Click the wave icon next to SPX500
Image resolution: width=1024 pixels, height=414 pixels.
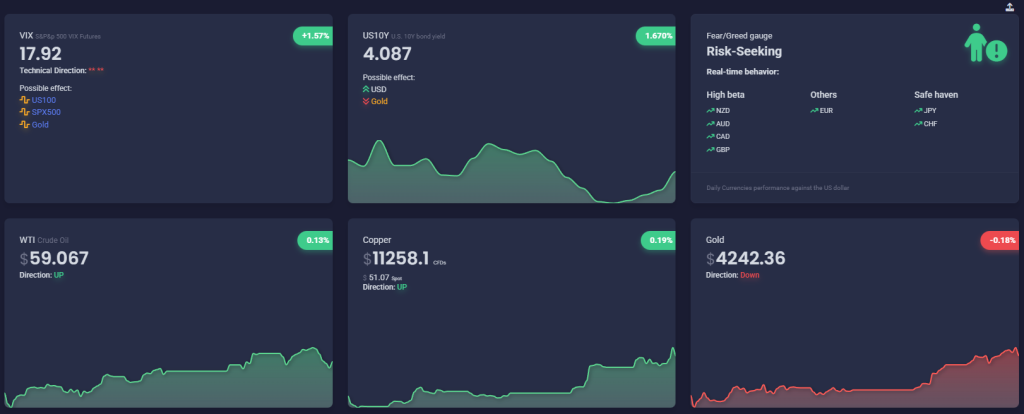pos(25,112)
